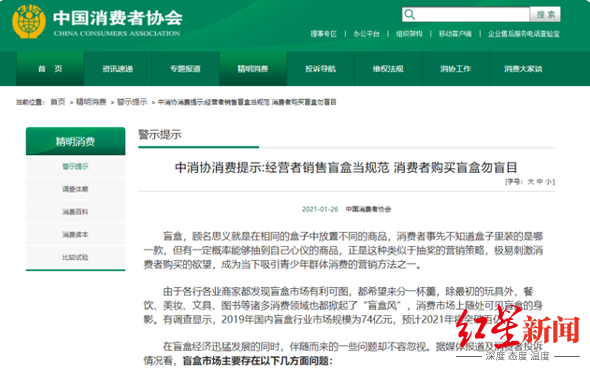Open the 移动客户端 link
590x372 pixels.
455,34
